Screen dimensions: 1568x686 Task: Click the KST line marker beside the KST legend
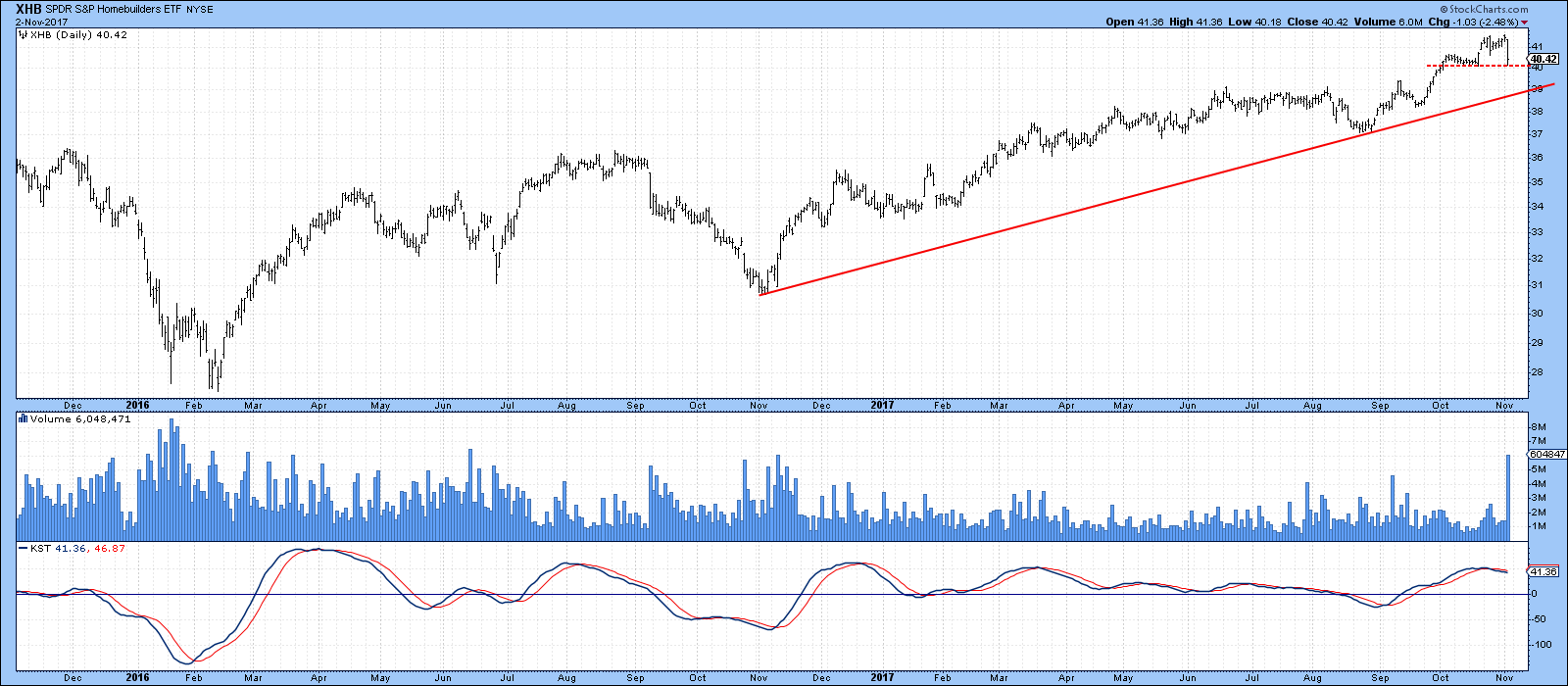point(24,549)
